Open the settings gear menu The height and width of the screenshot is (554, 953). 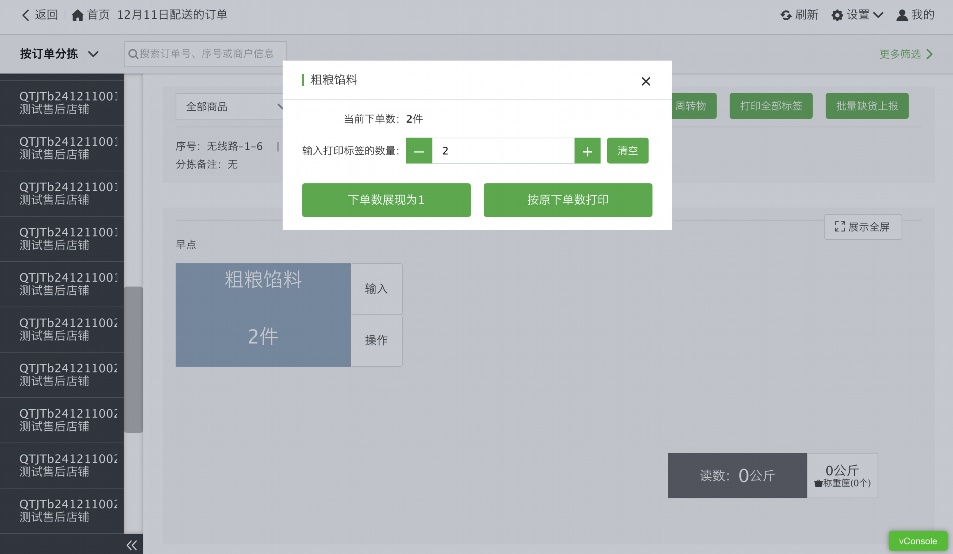click(838, 15)
